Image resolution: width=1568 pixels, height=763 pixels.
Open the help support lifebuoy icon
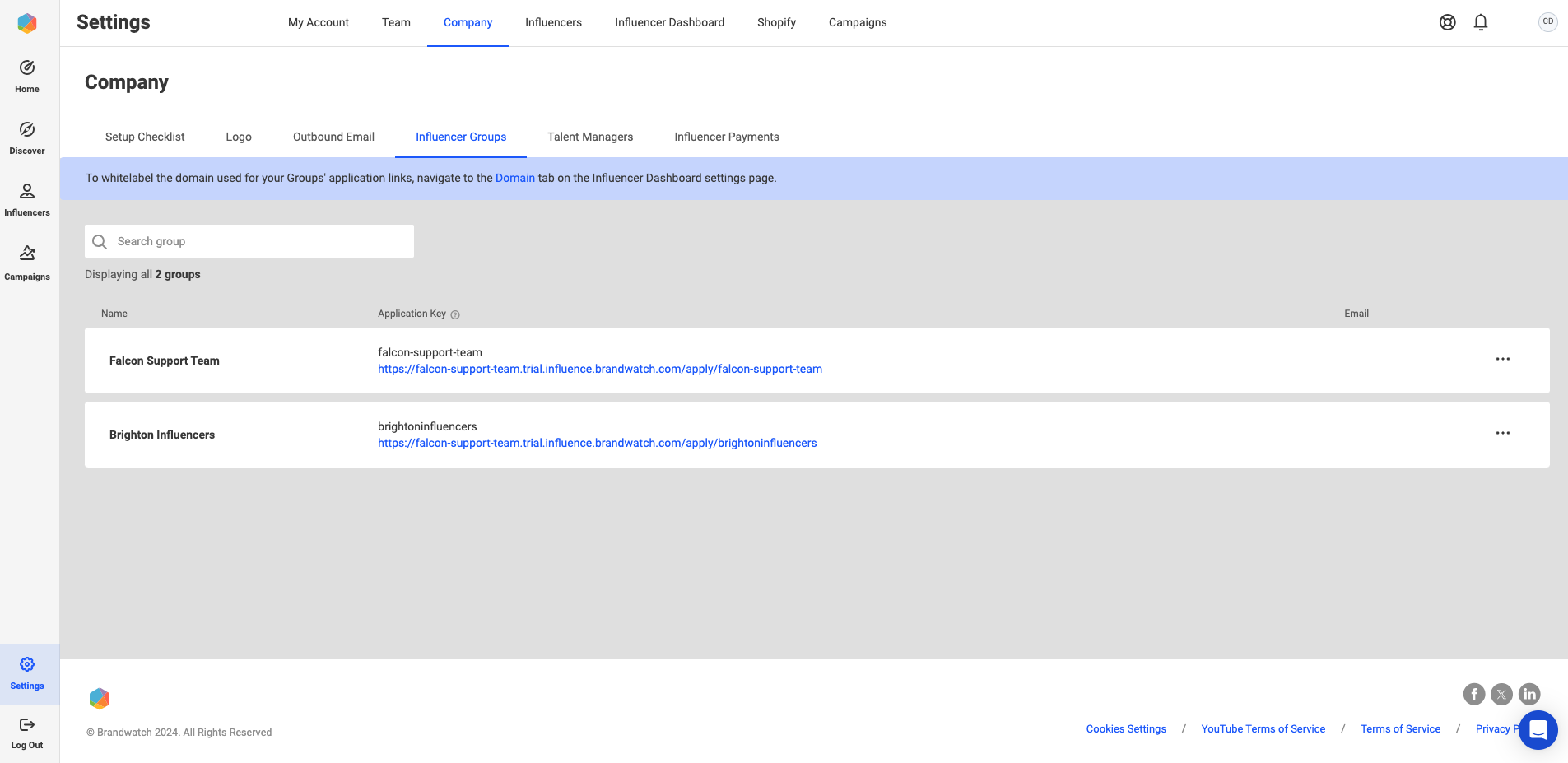tap(1447, 22)
